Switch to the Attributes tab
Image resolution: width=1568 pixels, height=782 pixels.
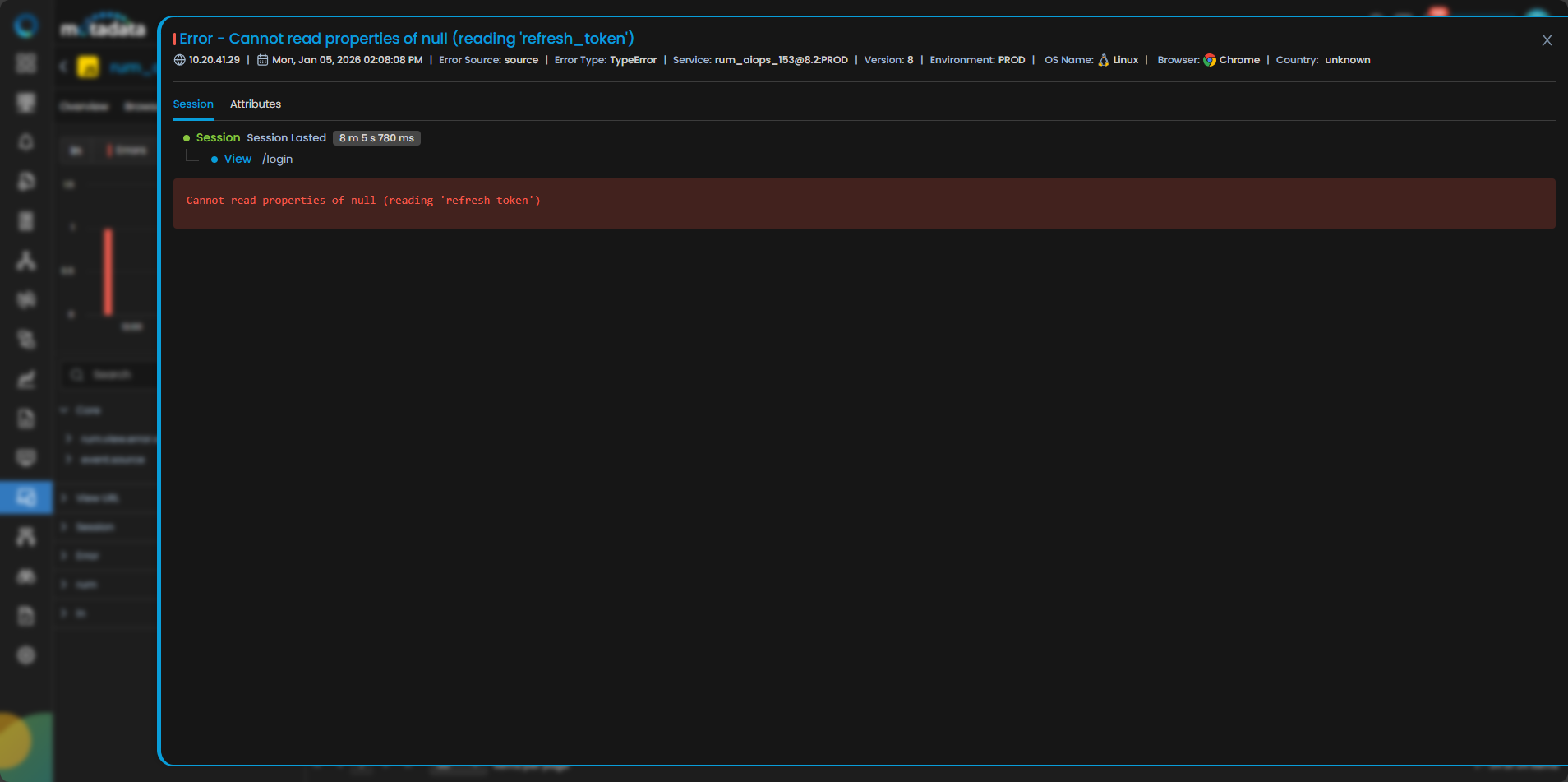pyautogui.click(x=255, y=104)
